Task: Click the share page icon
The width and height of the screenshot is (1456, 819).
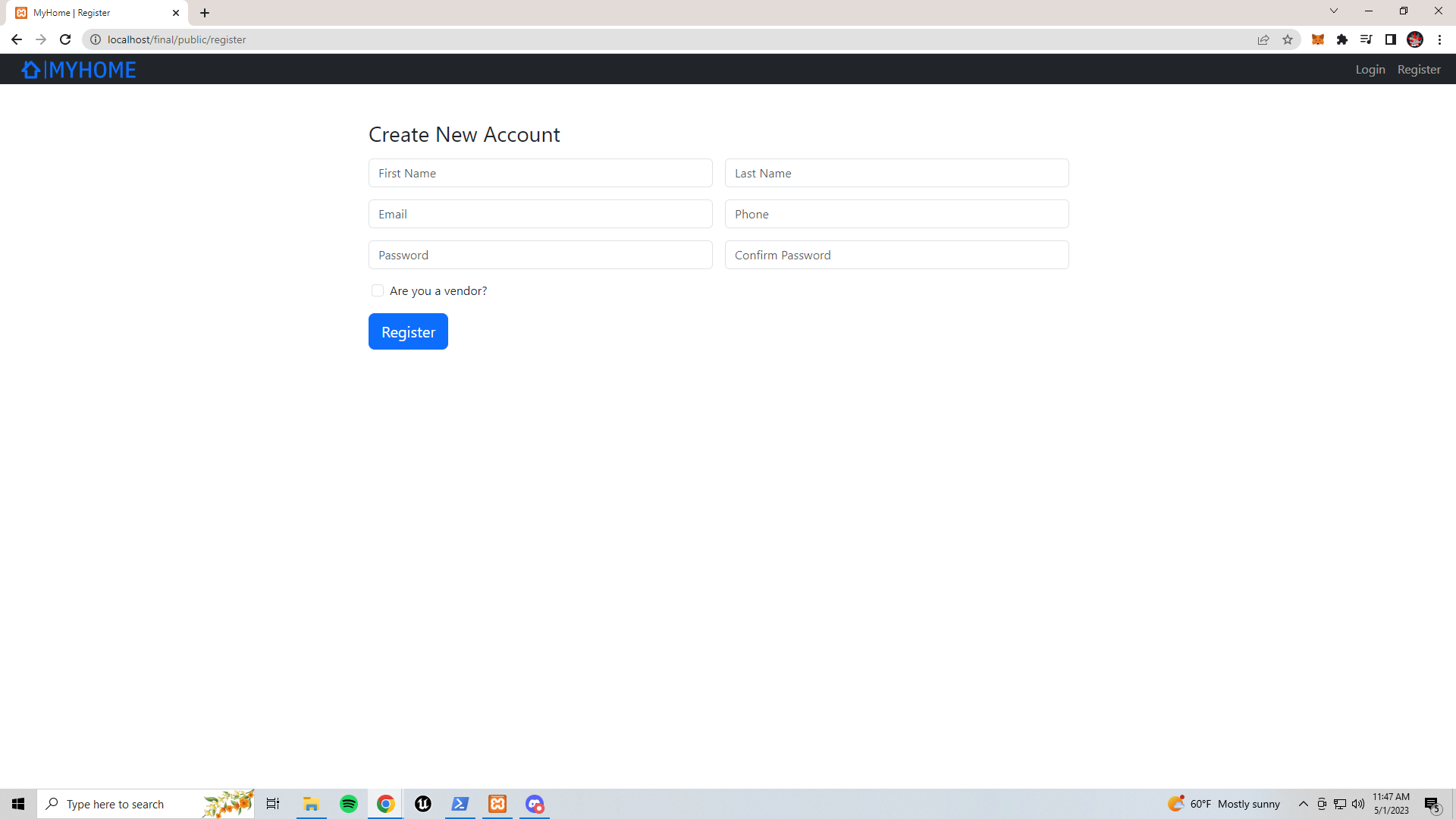Action: [x=1263, y=39]
